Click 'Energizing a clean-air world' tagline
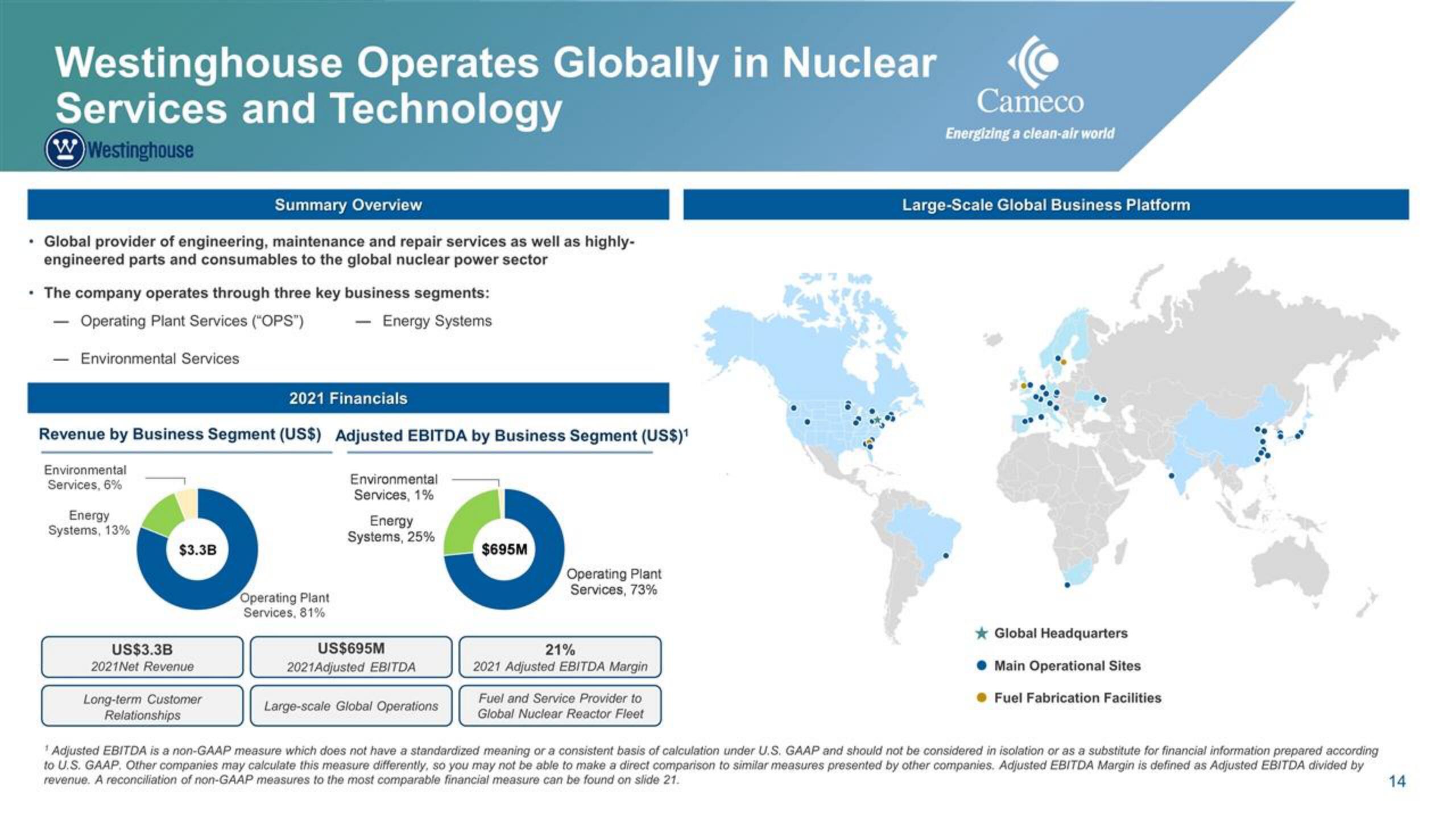1456x819 pixels. 1030,134
